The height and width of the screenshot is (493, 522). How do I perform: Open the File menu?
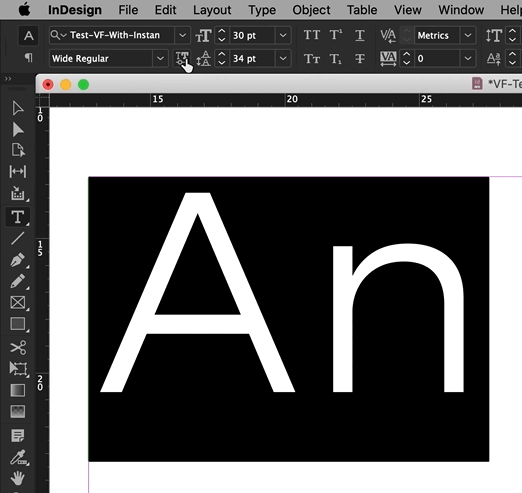click(128, 10)
